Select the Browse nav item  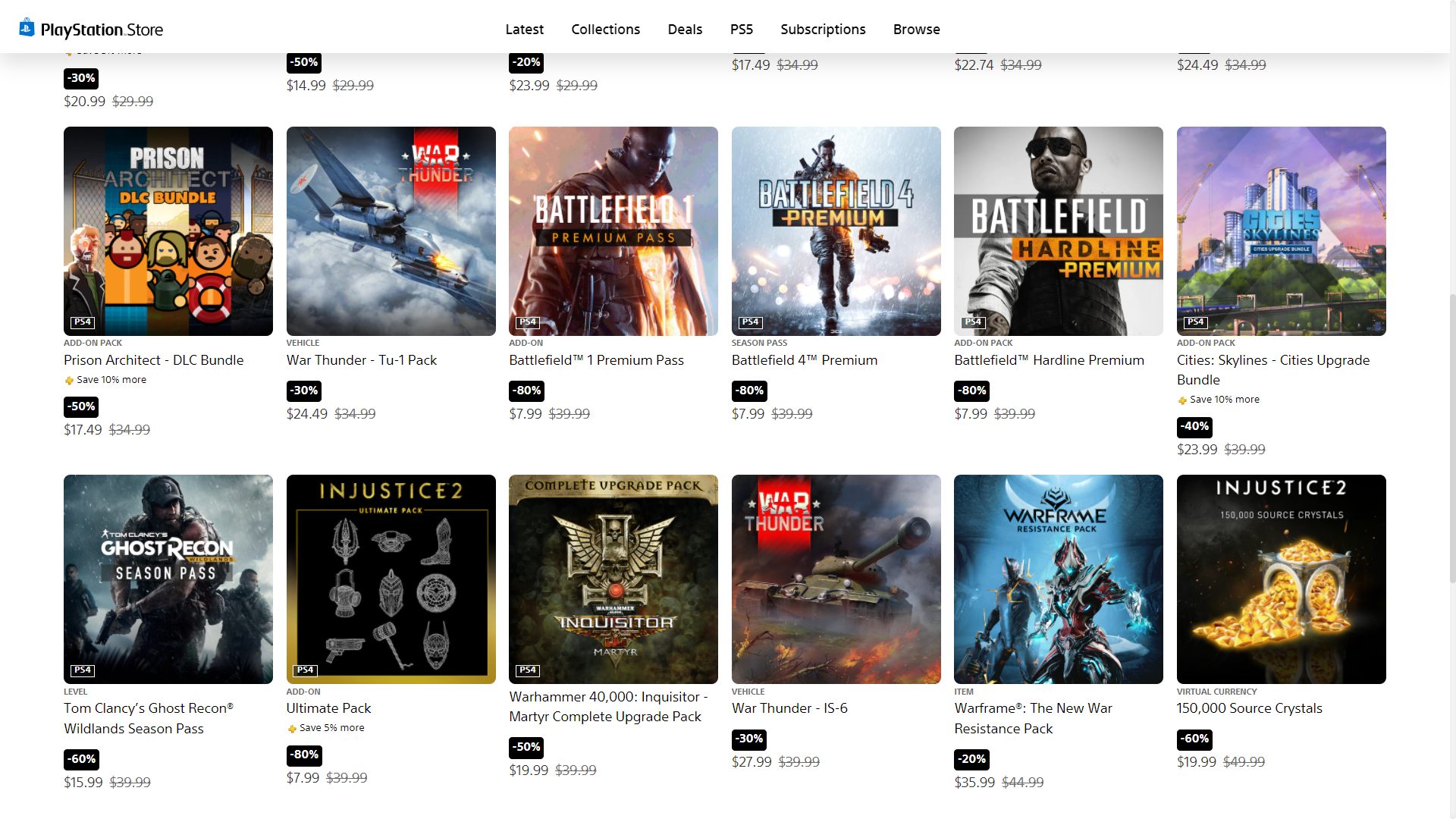pos(916,29)
